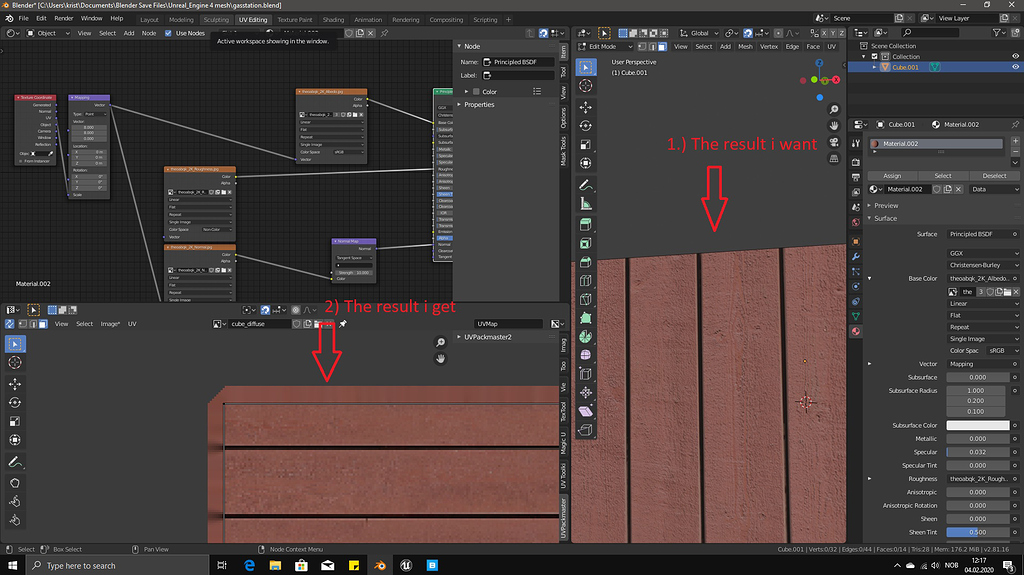Select the Rotate tool in UV editor
1024x575 pixels.
pos(15,402)
